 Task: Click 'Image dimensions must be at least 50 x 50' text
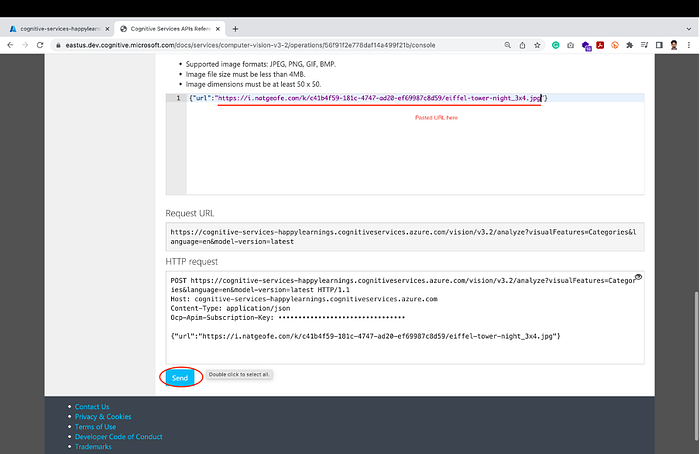[253, 84]
